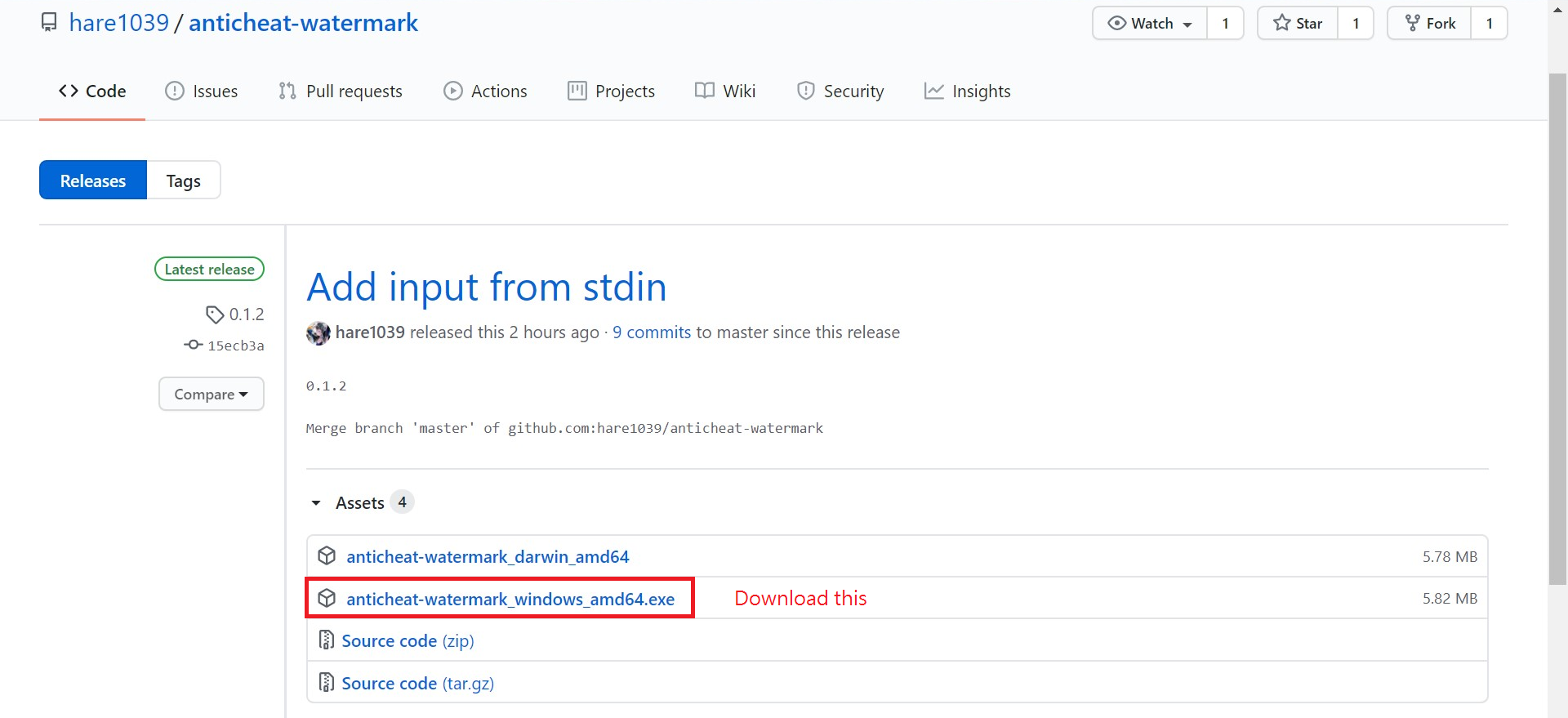Image resolution: width=1568 pixels, height=718 pixels.
Task: Open the Projects tab
Action: tap(612, 91)
